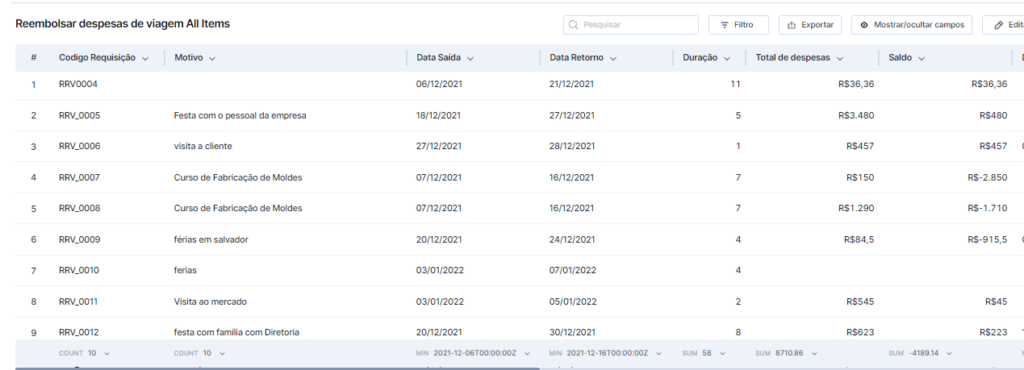Click the pencil edit icon

coord(998,25)
